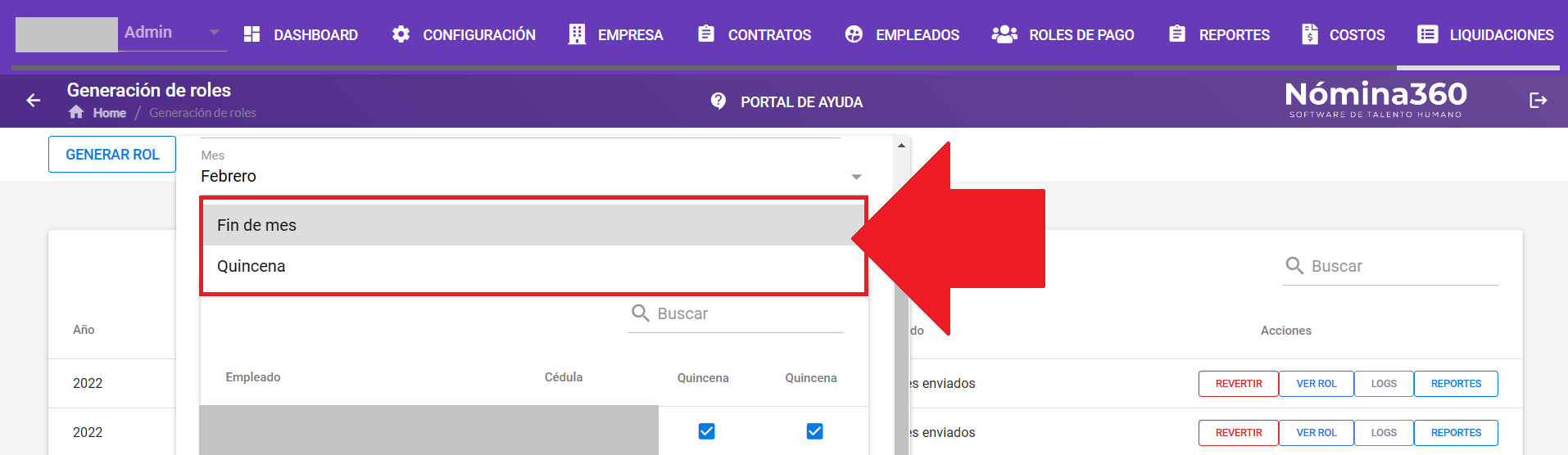Click the Contratos clipboard icon

point(706,34)
